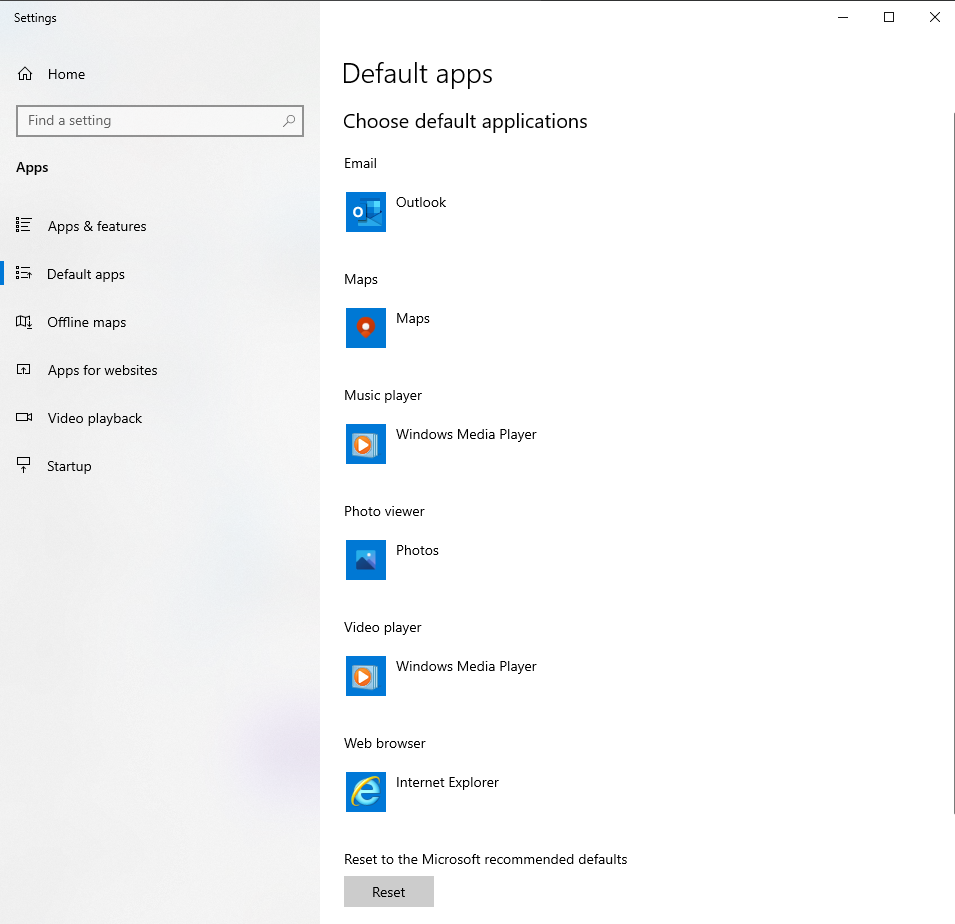Click the Startup icon in sidebar
Viewport: 955px width, 924px height.
pyautogui.click(x=24, y=465)
